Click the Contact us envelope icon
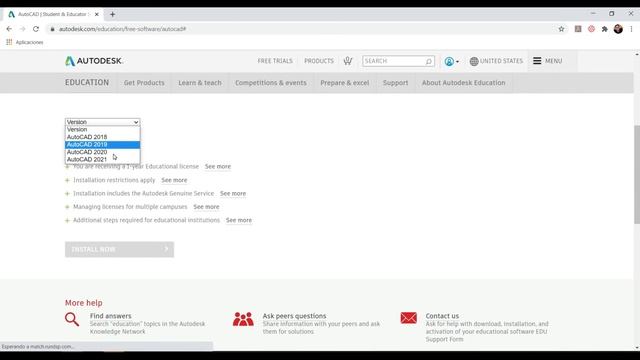640x360 pixels. click(x=409, y=318)
